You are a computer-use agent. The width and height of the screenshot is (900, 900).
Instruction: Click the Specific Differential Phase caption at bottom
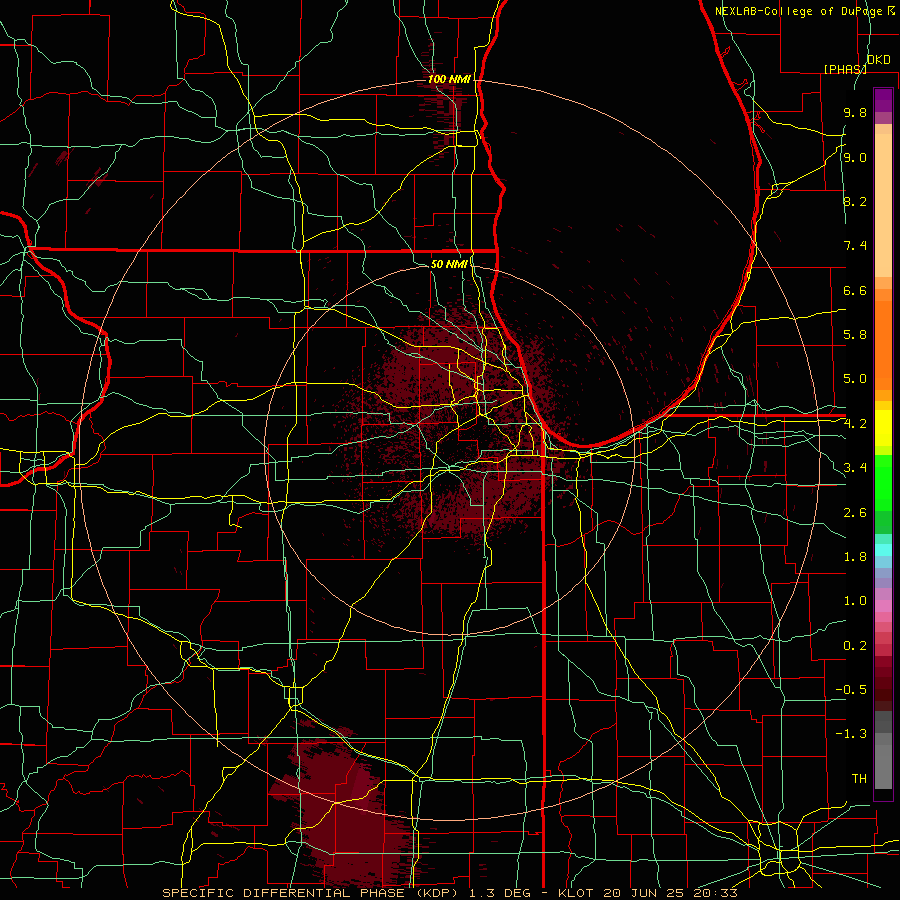click(450, 893)
